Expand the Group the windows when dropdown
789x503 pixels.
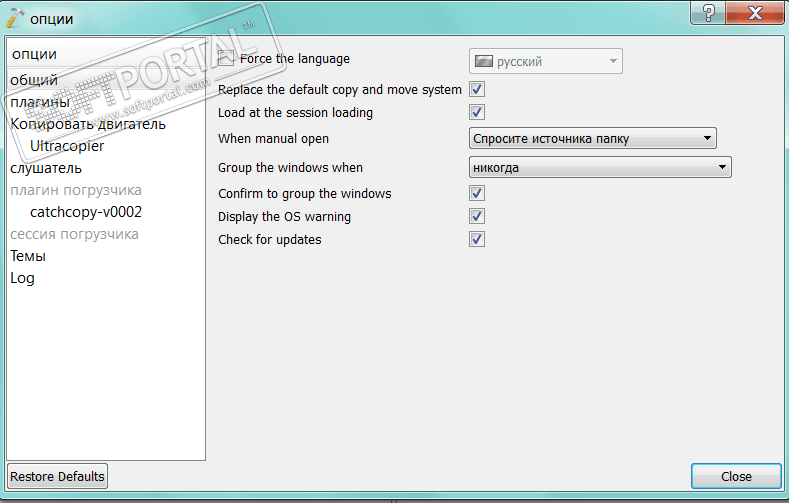tap(600, 167)
